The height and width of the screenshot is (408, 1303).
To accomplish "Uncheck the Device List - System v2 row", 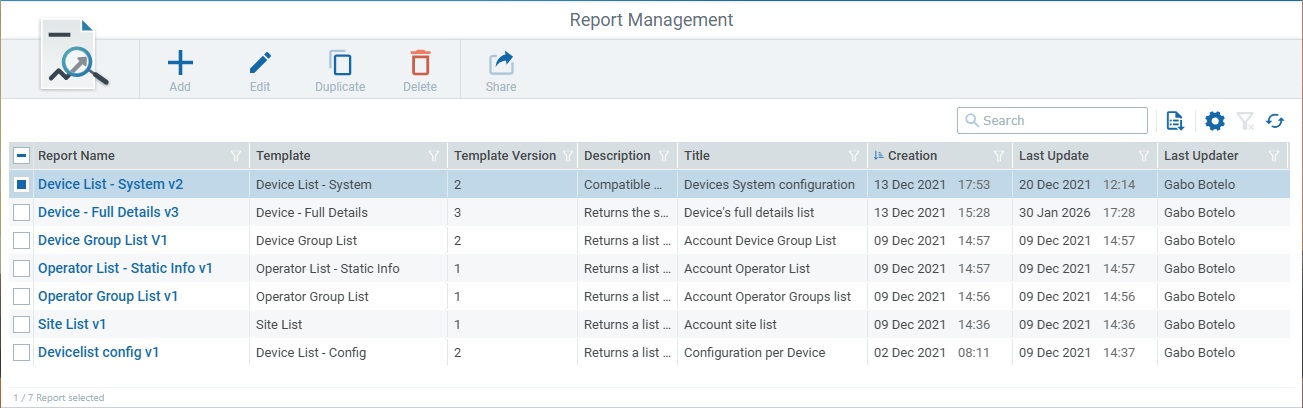I will (x=21, y=184).
